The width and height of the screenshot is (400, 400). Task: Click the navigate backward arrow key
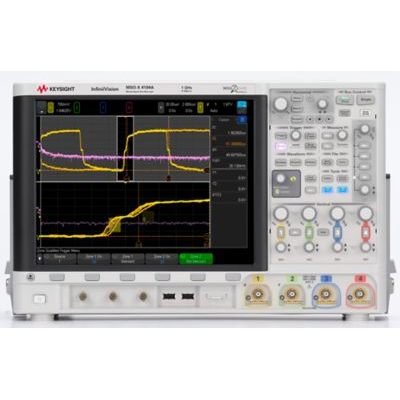pos(310,119)
